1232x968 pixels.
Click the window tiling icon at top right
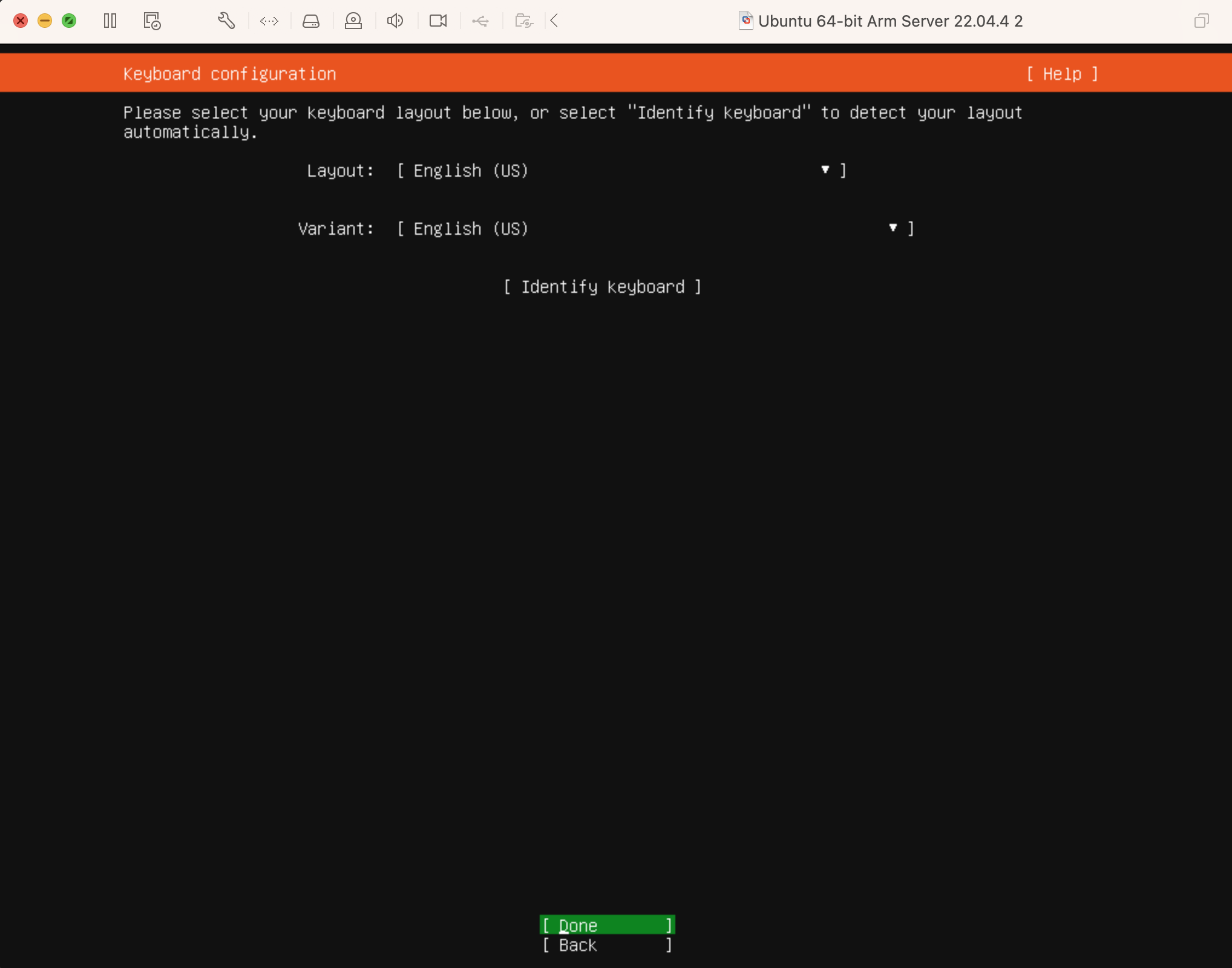click(x=1201, y=21)
